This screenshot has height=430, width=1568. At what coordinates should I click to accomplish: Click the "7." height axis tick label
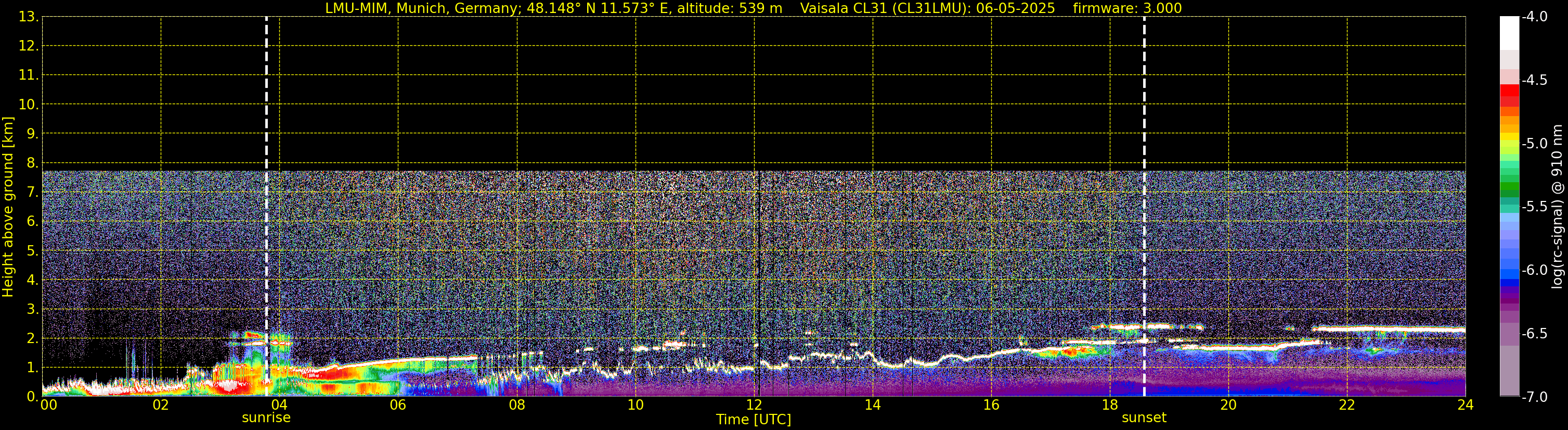[x=32, y=193]
